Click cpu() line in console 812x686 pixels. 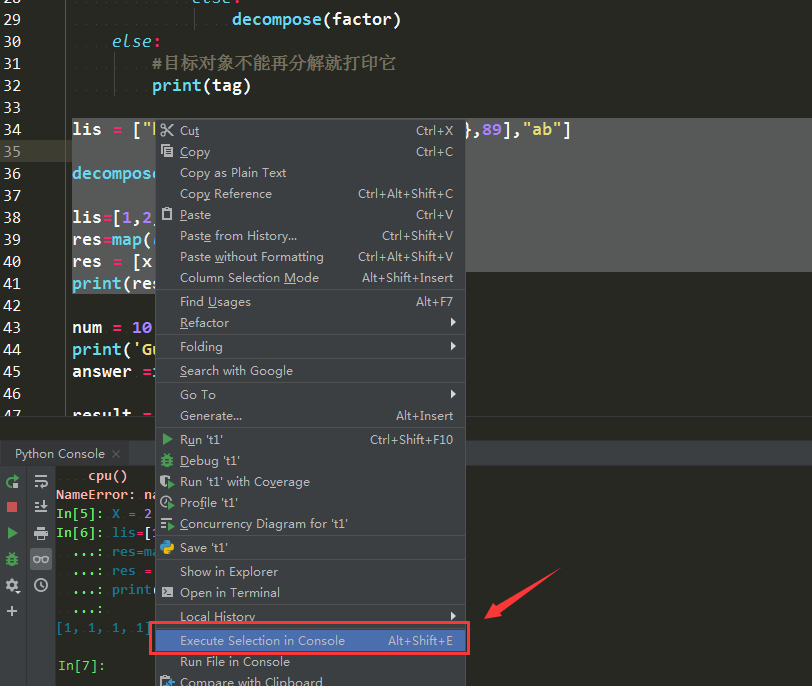pos(108,475)
